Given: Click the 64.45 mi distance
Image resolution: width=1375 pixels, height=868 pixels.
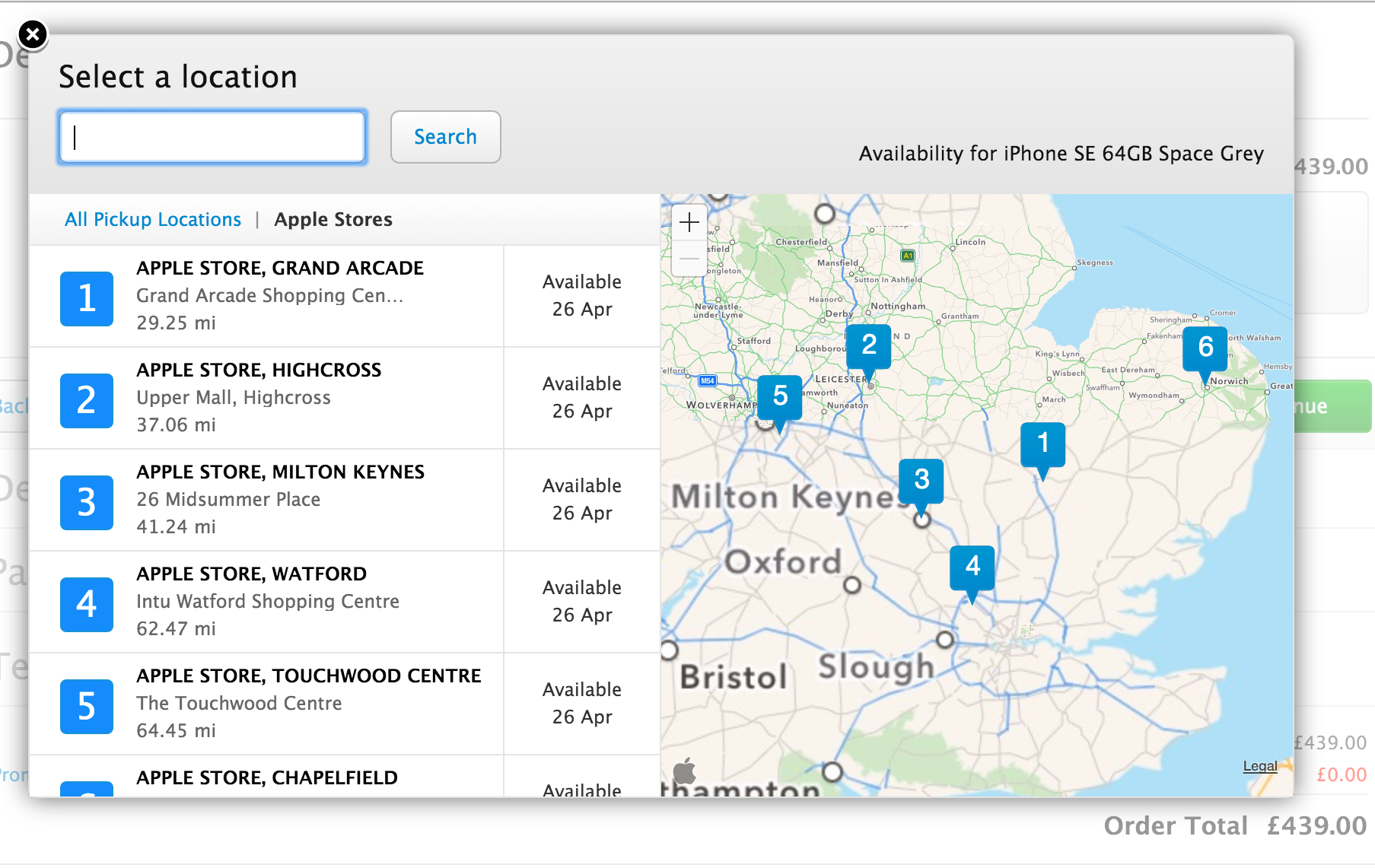Looking at the screenshot, I should click(x=176, y=730).
